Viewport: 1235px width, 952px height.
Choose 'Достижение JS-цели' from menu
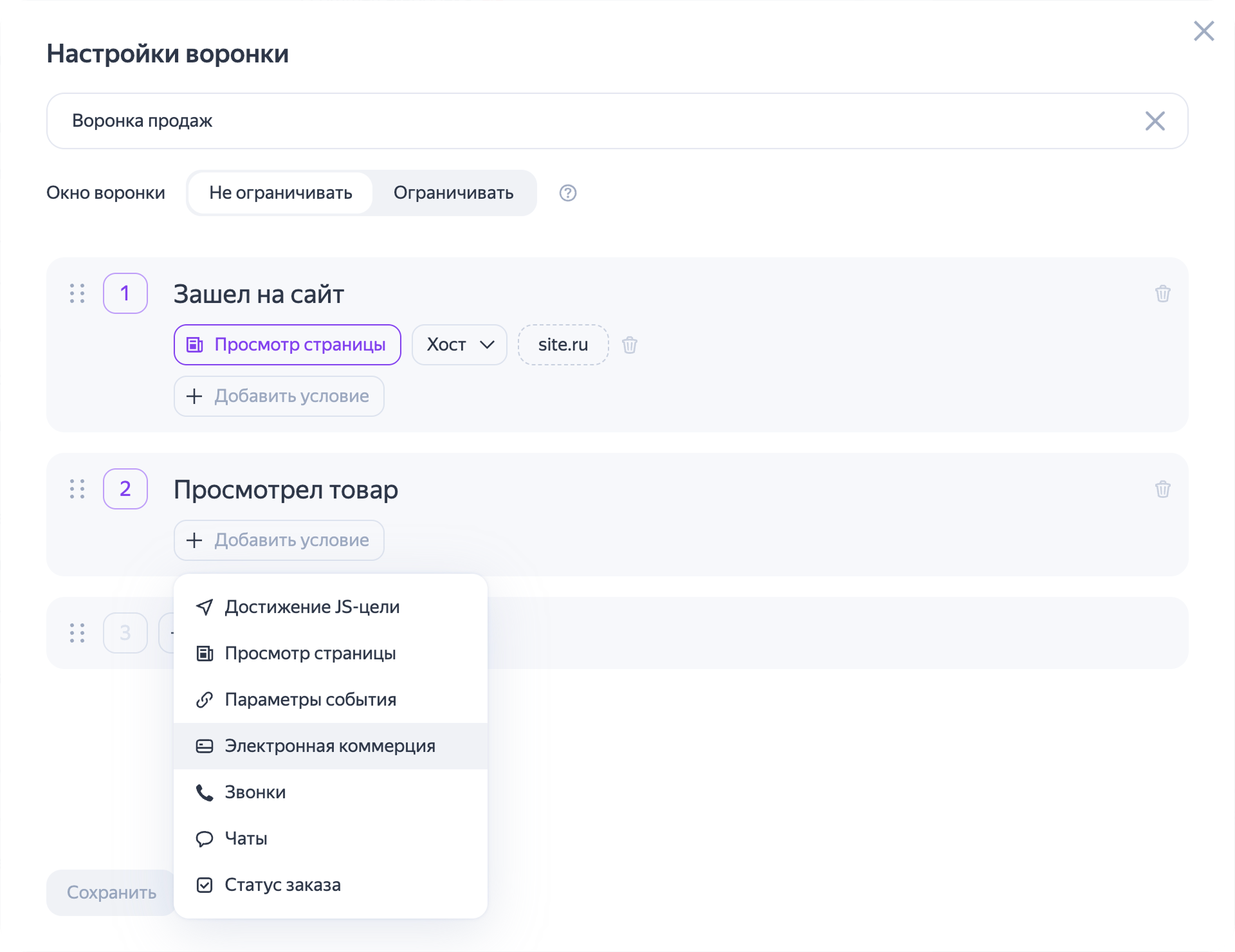pyautogui.click(x=331, y=607)
